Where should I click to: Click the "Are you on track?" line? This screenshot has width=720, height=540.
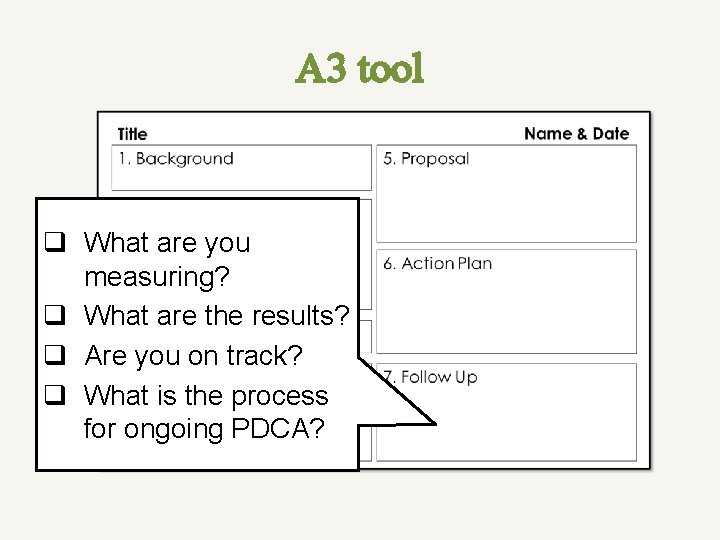(x=193, y=356)
